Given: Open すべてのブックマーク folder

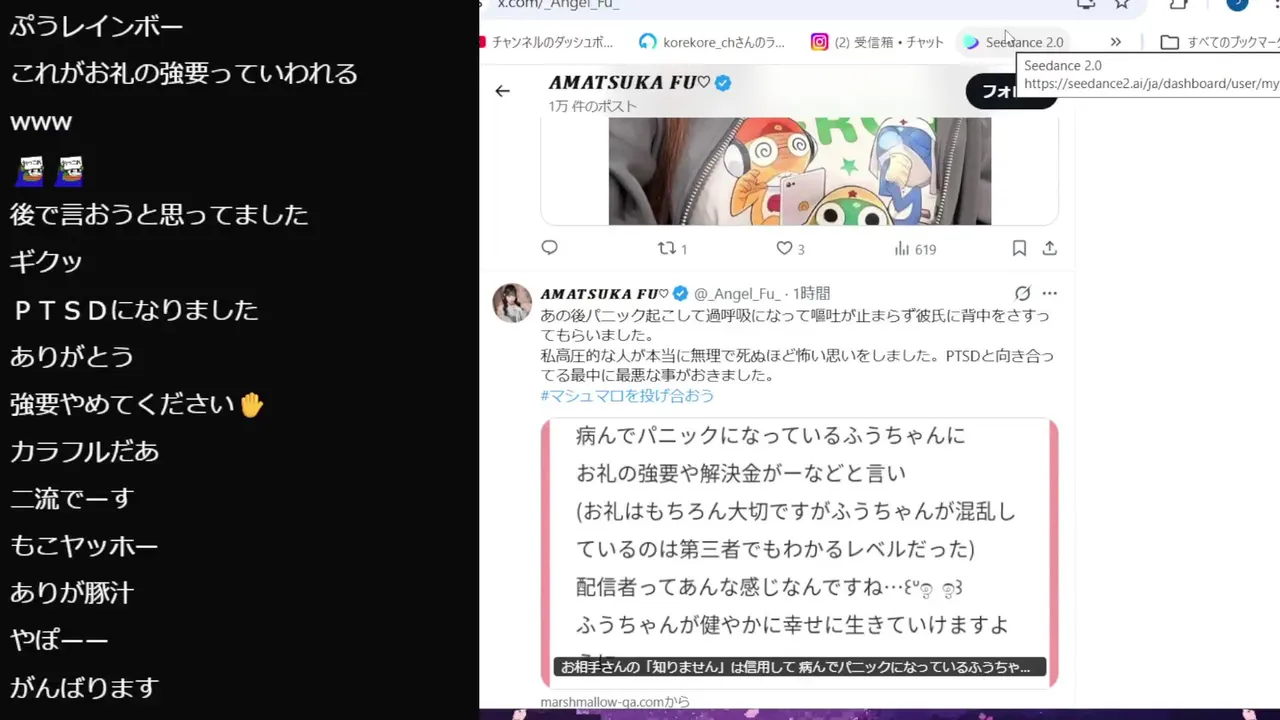Looking at the screenshot, I should (1220, 42).
